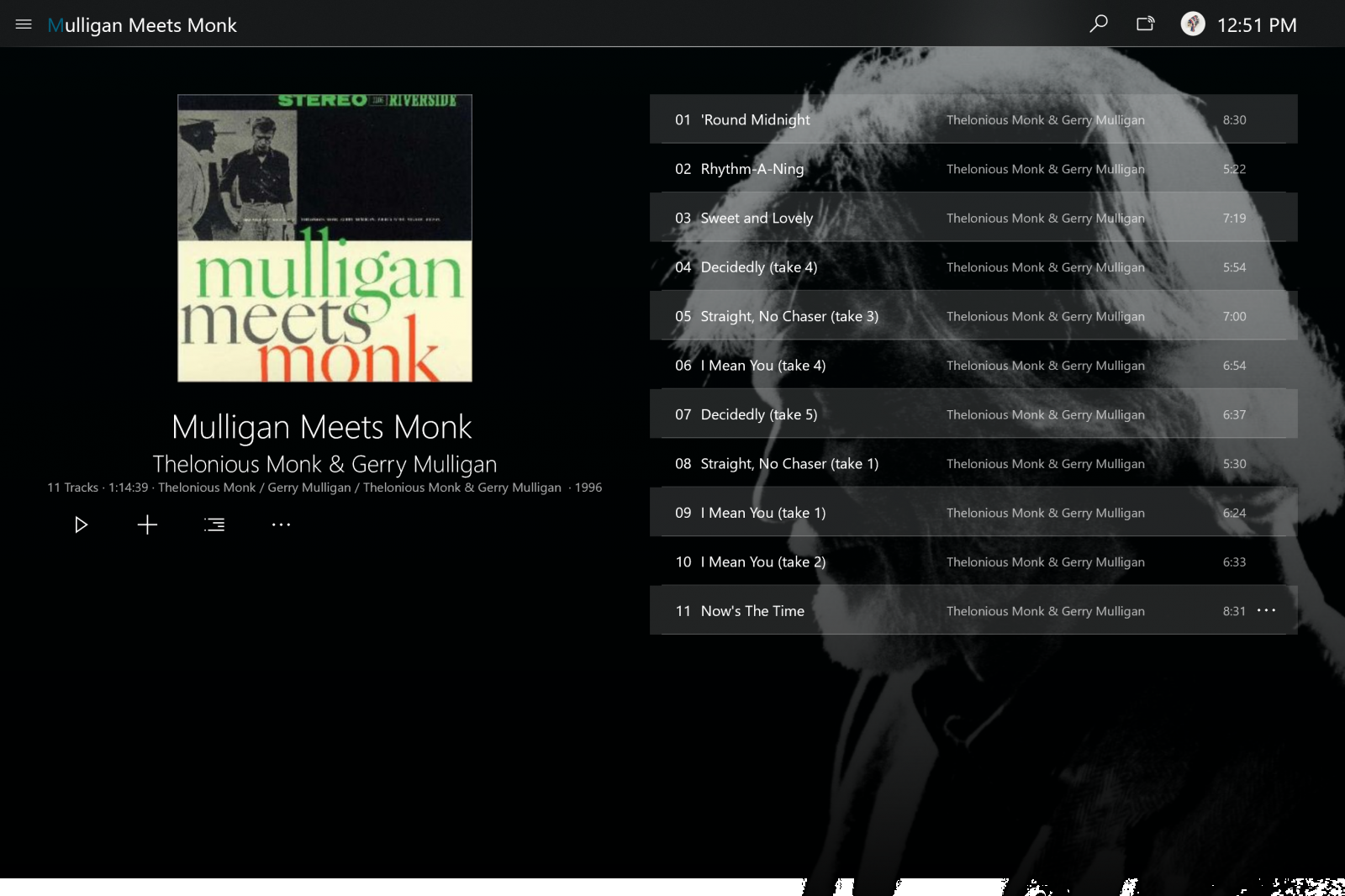Open the hamburger navigation menu
Image resolution: width=1345 pixels, height=896 pixels.
point(24,24)
